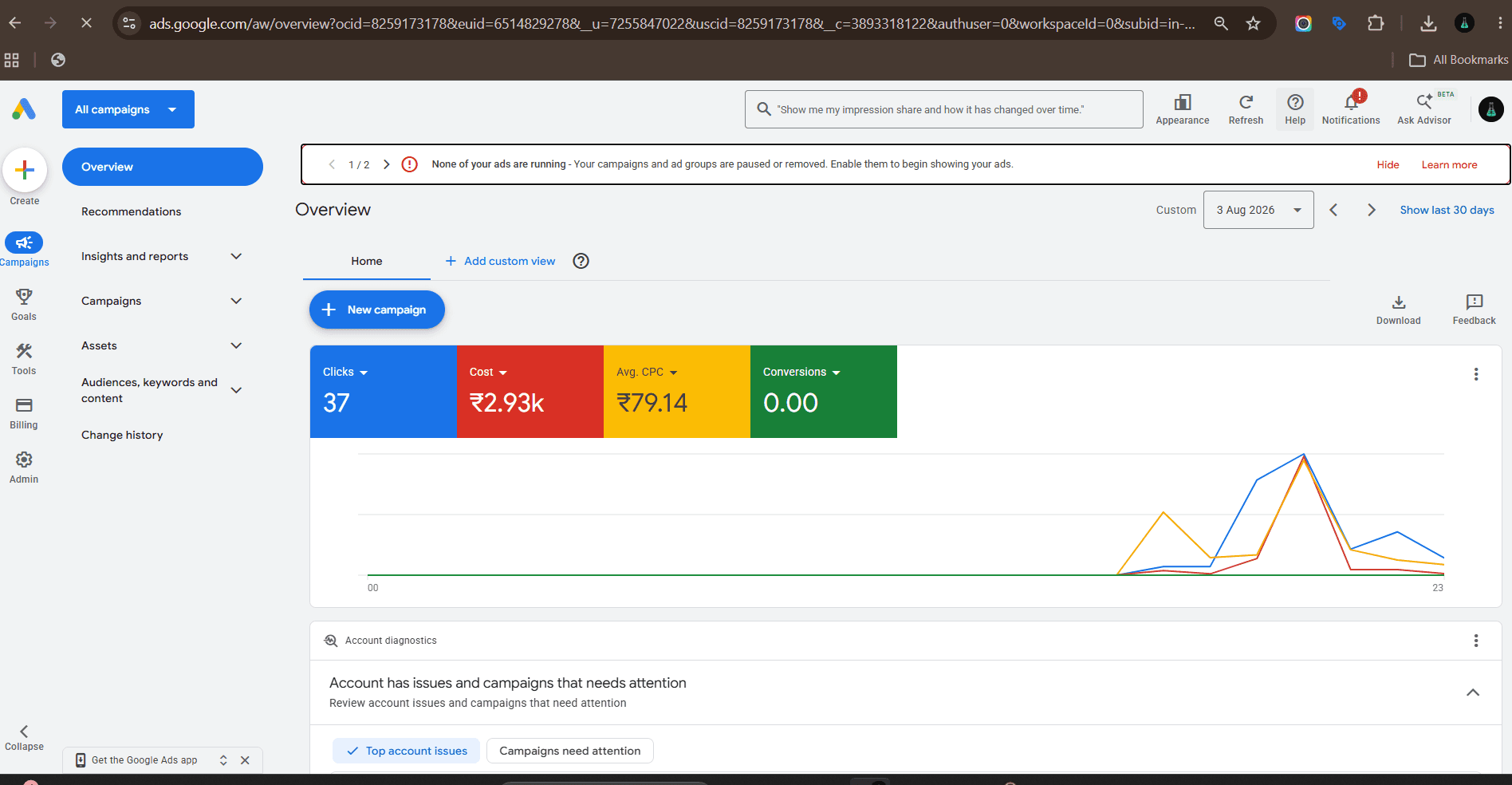Open Account diagnostics three-dot menu
The width and height of the screenshot is (1512, 785).
1476,641
